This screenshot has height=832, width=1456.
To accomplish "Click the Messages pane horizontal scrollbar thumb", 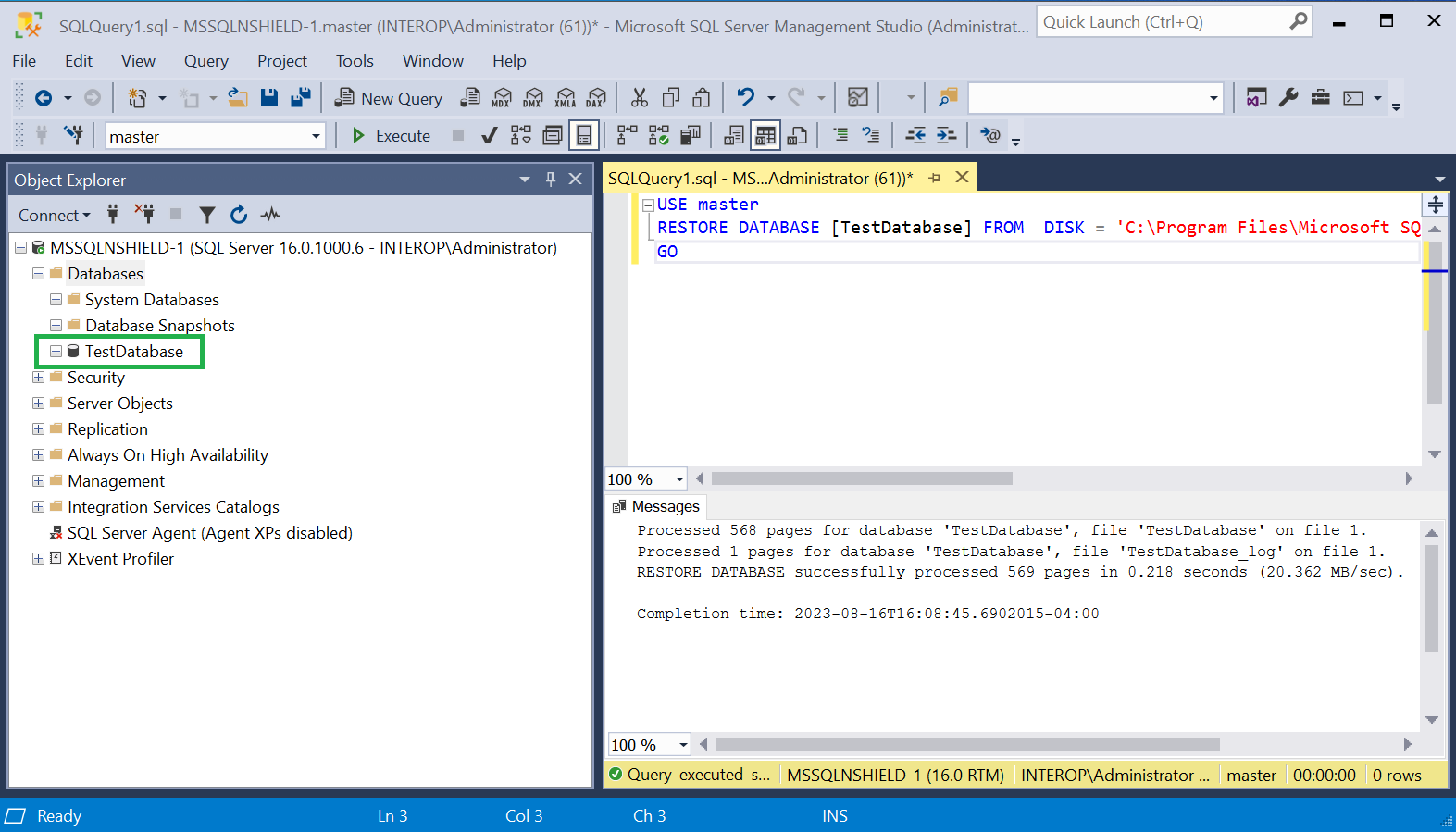I will (967, 744).
